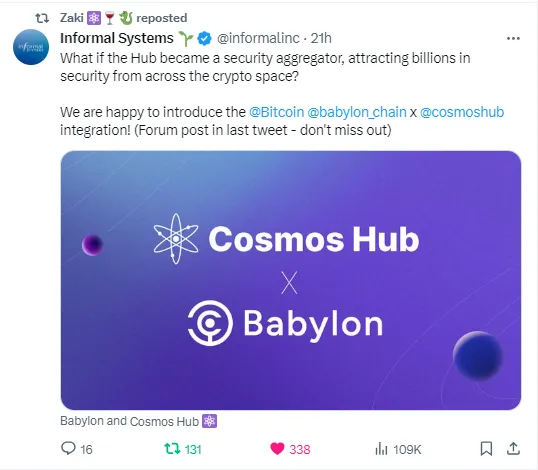This screenshot has height=470, width=538.
Task: Open the view analytics bar chart icon
Action: tap(381, 448)
